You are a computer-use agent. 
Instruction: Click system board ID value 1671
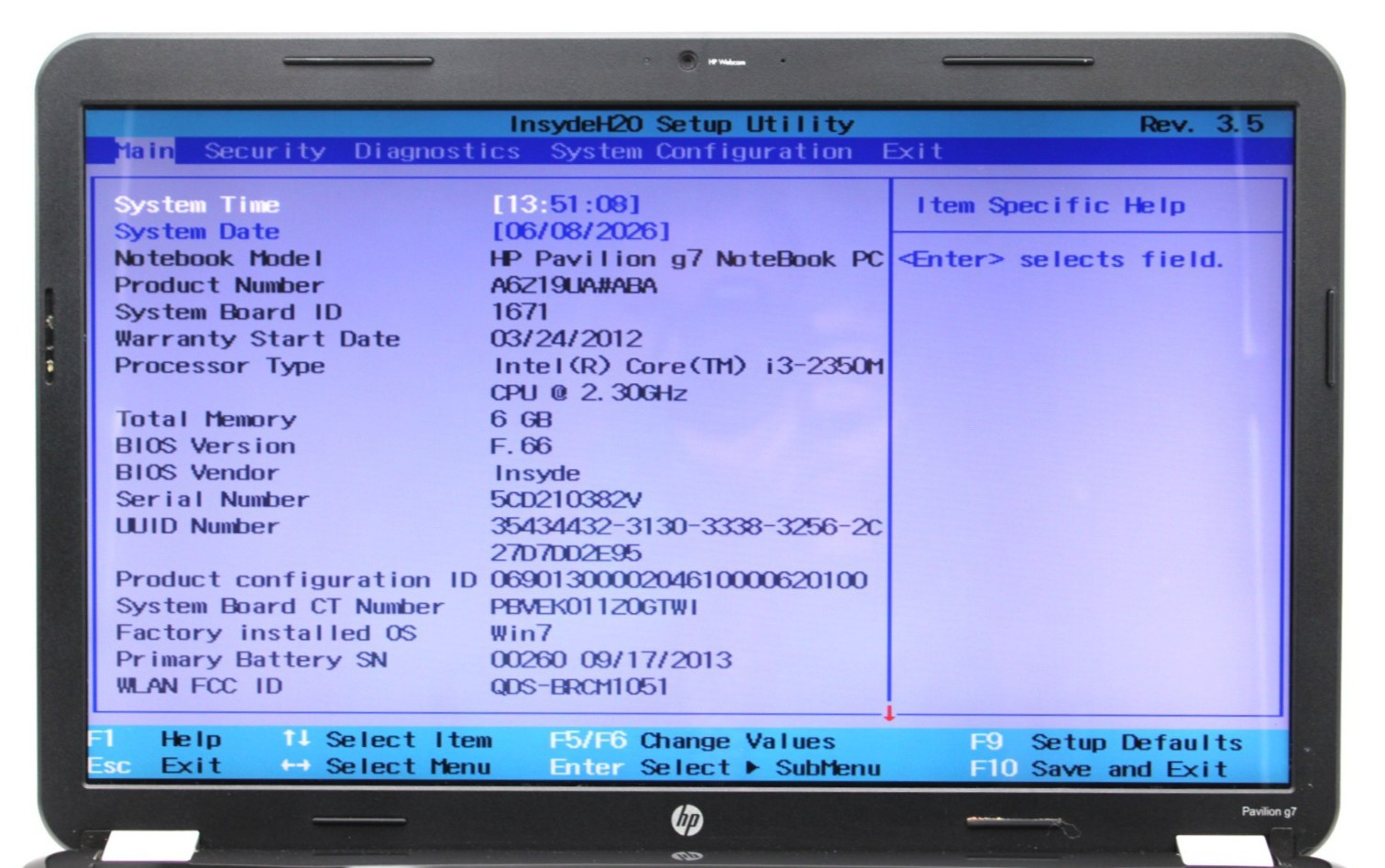click(x=520, y=313)
